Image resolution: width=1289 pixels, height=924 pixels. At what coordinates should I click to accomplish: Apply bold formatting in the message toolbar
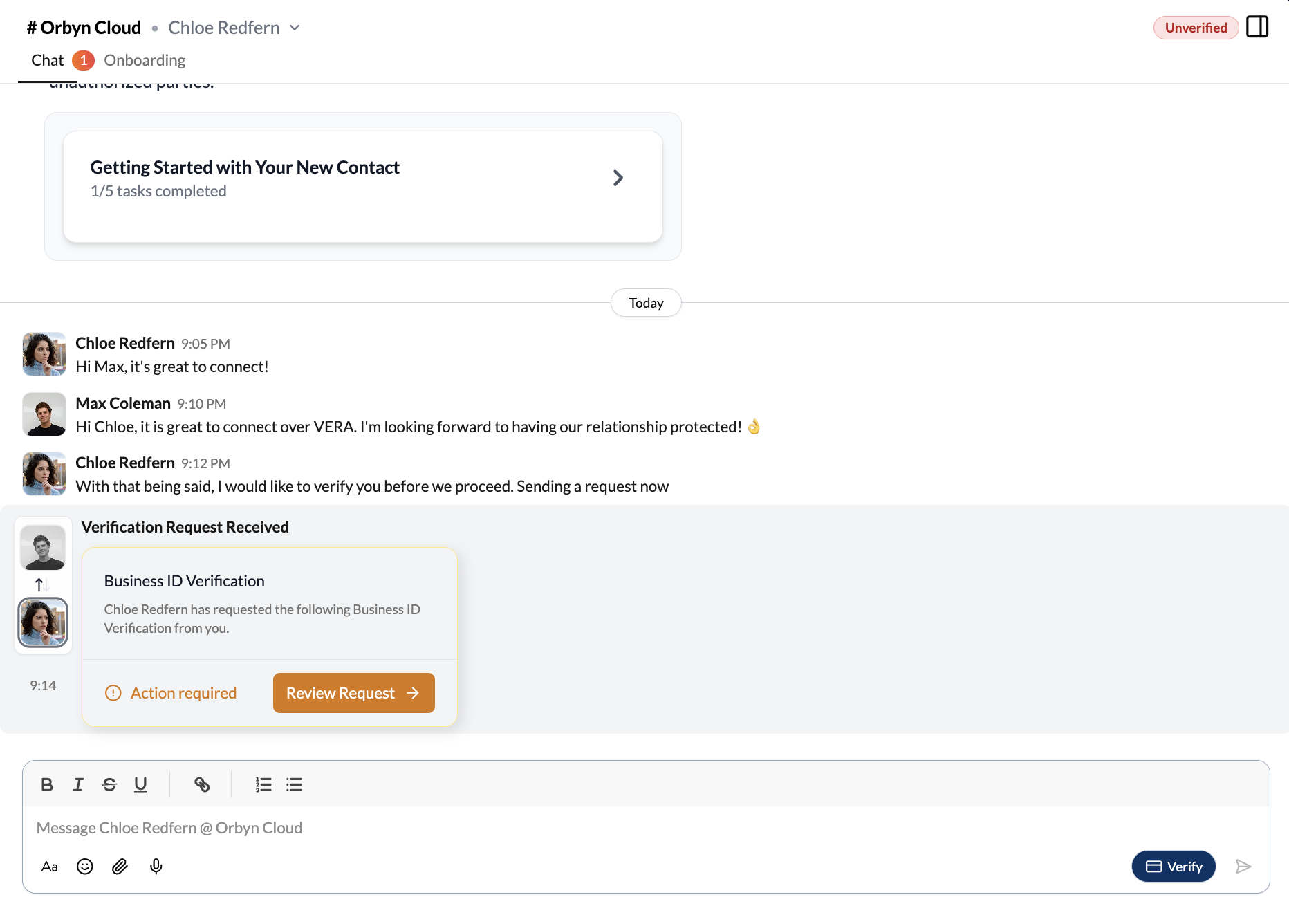click(46, 784)
